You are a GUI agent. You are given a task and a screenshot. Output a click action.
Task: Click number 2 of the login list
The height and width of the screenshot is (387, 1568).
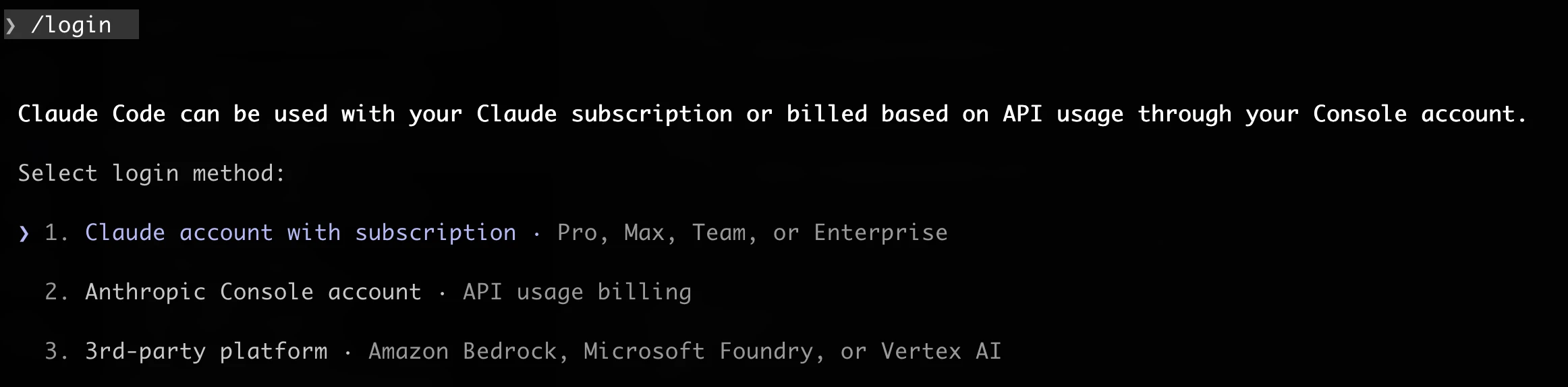(x=55, y=293)
